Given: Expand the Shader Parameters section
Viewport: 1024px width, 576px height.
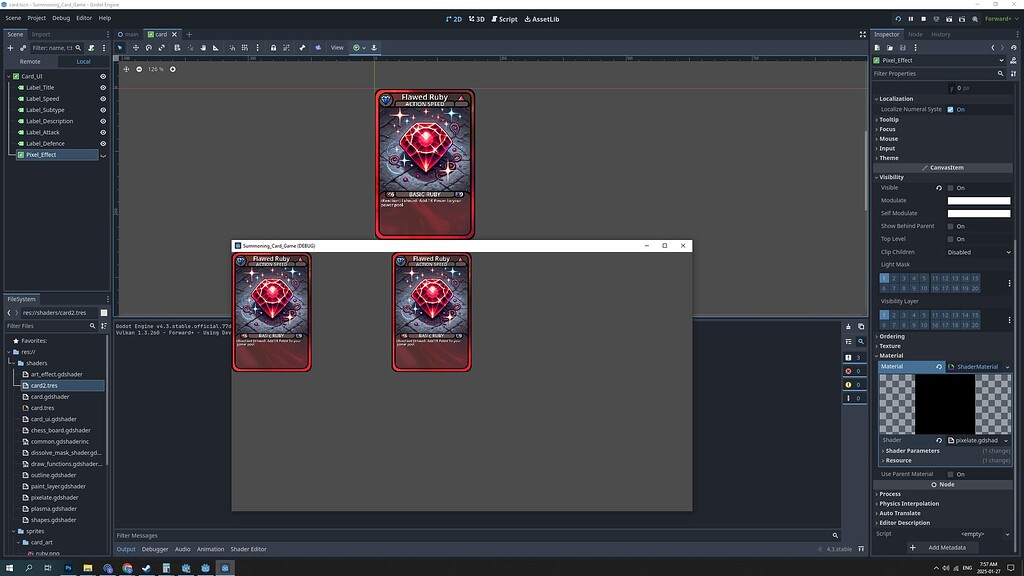Looking at the screenshot, I should pos(913,451).
